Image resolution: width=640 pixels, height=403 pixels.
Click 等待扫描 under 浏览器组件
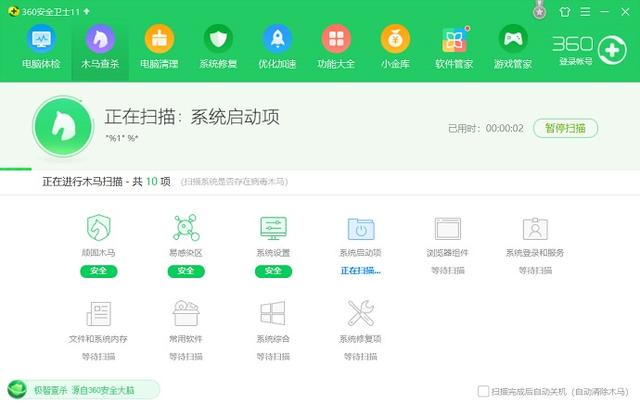[448, 270]
